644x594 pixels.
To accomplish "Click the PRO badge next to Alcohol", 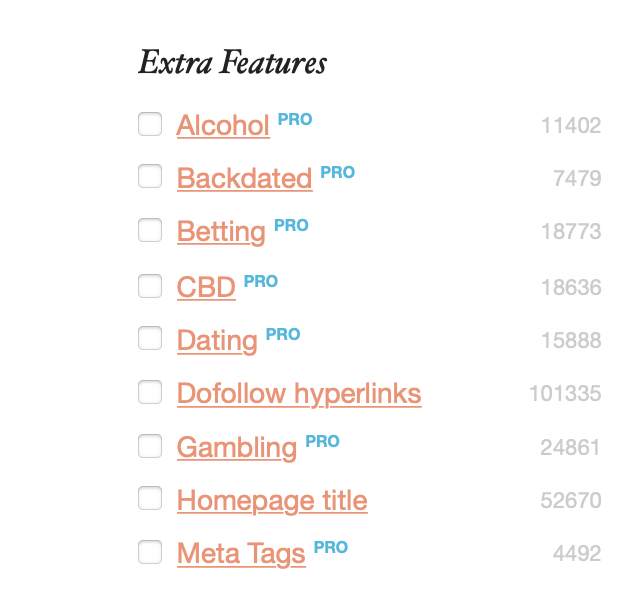I will click(295, 119).
